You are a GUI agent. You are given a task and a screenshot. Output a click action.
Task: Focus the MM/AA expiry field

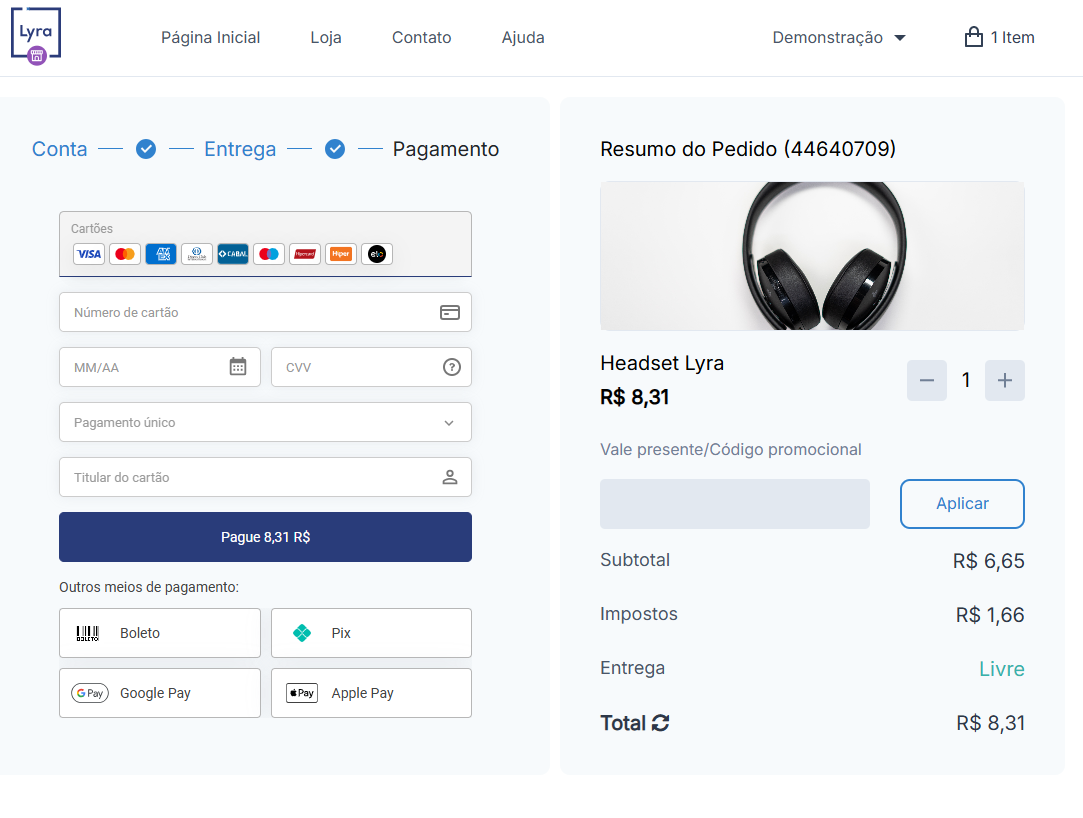point(160,367)
